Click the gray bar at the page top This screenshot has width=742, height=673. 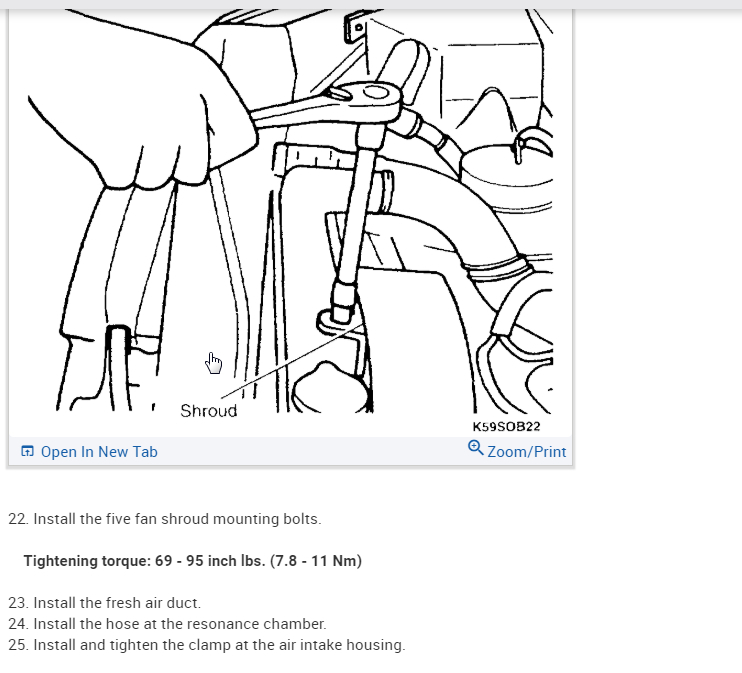pyautogui.click(x=371, y=4)
